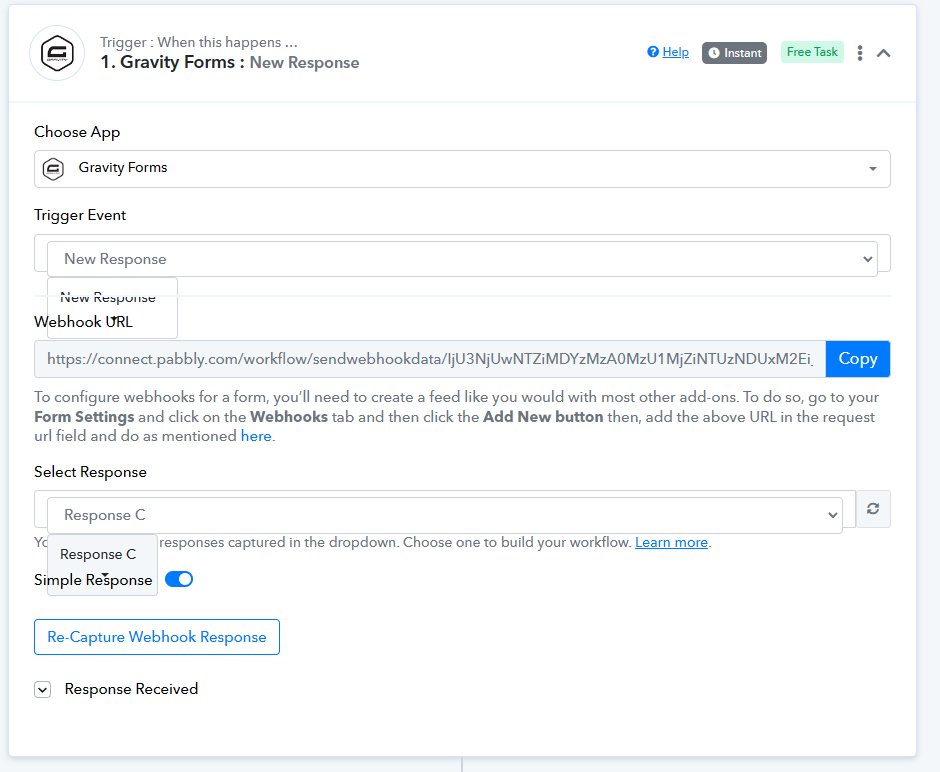Open the Trigger Event select box
The height and width of the screenshot is (772, 940).
(x=462, y=259)
